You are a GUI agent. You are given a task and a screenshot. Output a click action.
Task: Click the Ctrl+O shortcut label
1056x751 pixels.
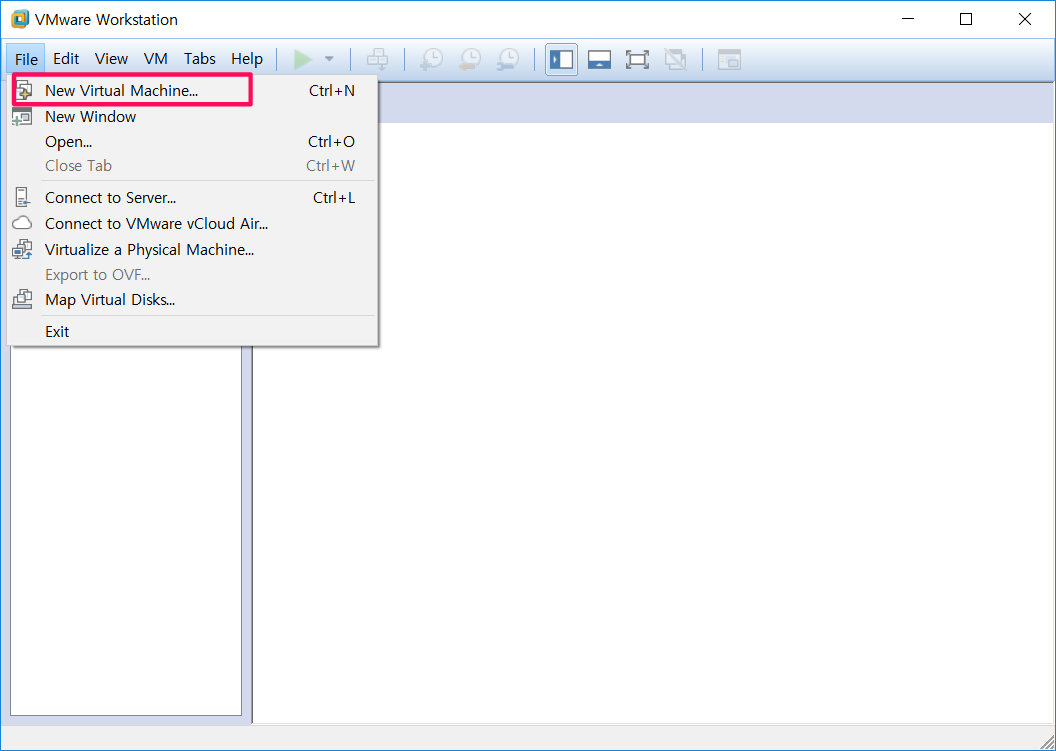tap(331, 141)
